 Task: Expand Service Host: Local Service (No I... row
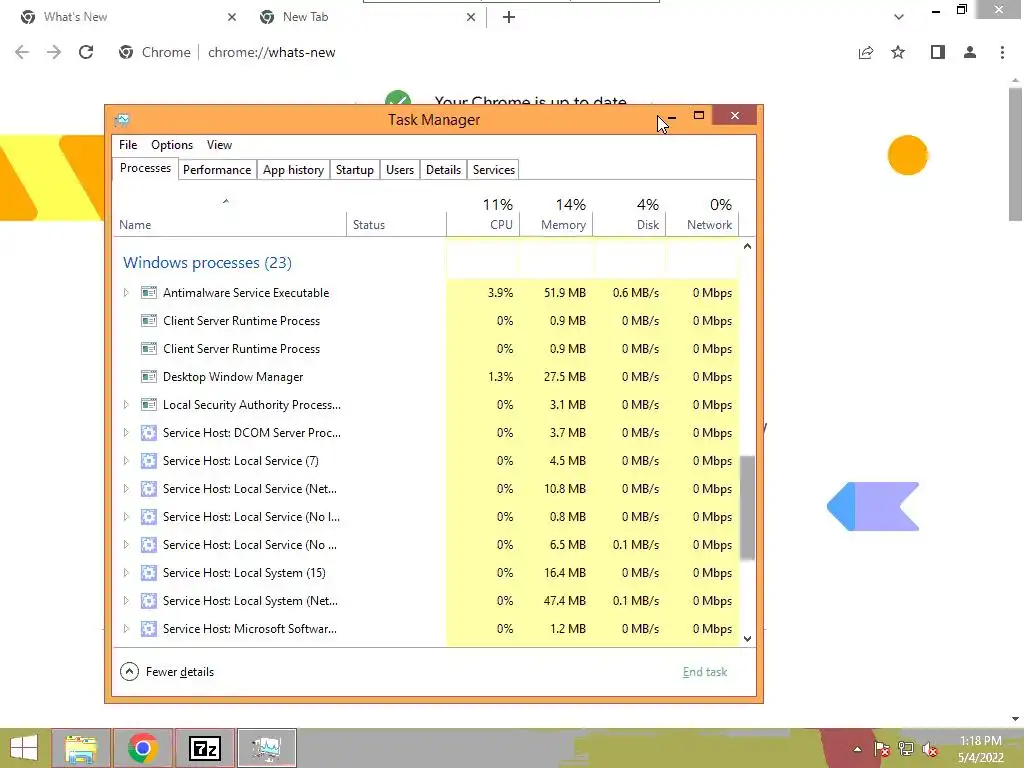[x=126, y=517]
